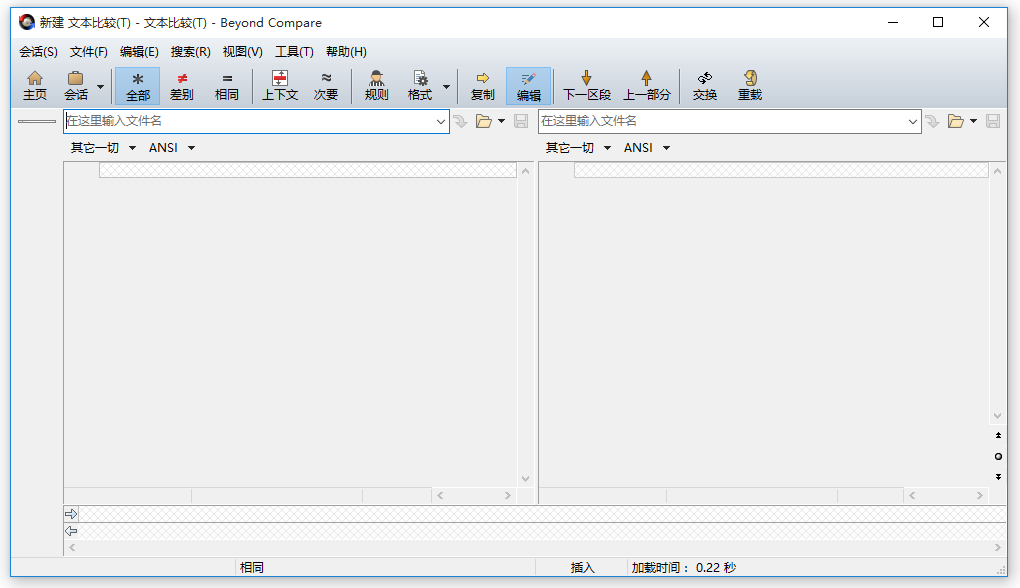Screen dimensions: 1020x588
Task: Click the 复制 copy toolbar button
Action: click(483, 86)
